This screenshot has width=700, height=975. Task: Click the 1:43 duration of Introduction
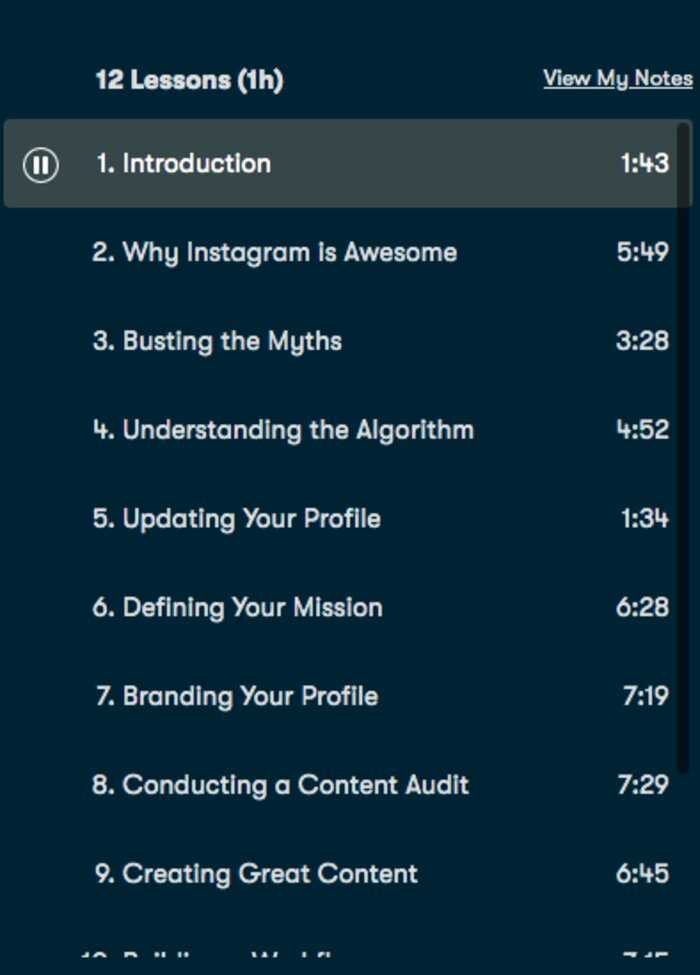[645, 164]
